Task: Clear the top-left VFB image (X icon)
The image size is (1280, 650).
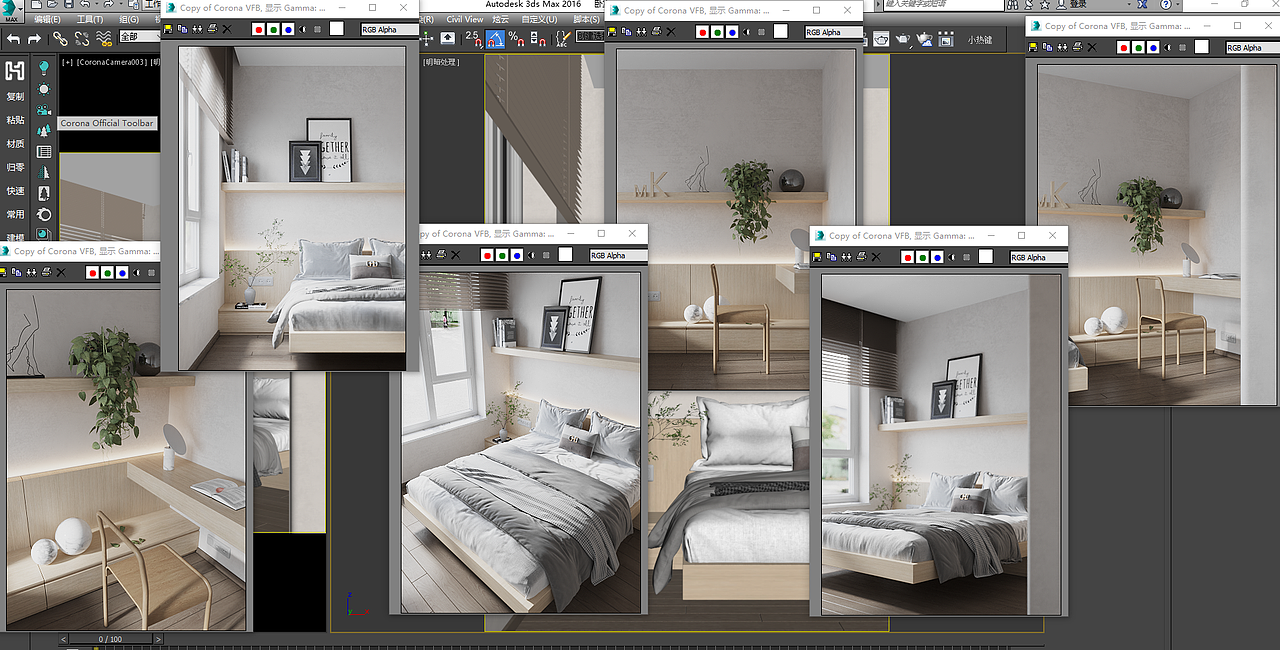Action: pyautogui.click(x=226, y=29)
